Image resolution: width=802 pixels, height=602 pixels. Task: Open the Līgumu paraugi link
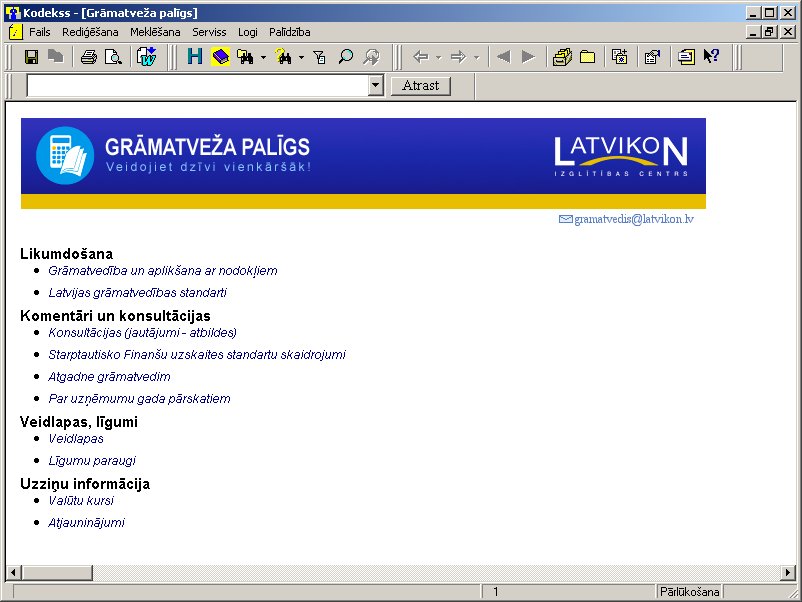tap(92, 460)
